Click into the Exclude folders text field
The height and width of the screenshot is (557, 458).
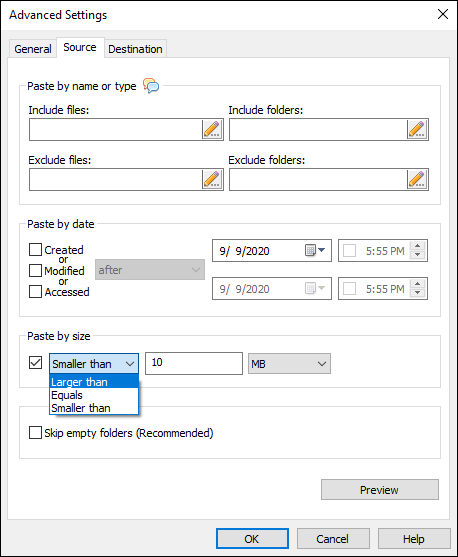(x=318, y=179)
